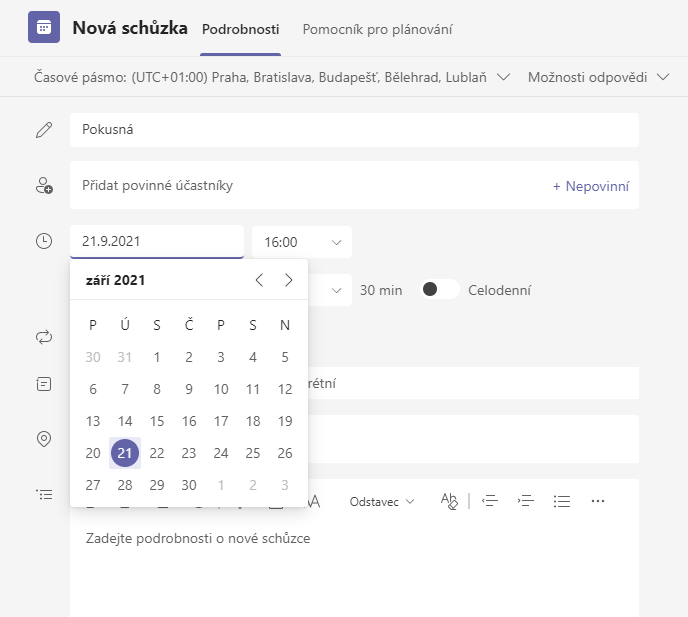Click the + Nepovinní link
The image size is (688, 617).
(x=590, y=186)
